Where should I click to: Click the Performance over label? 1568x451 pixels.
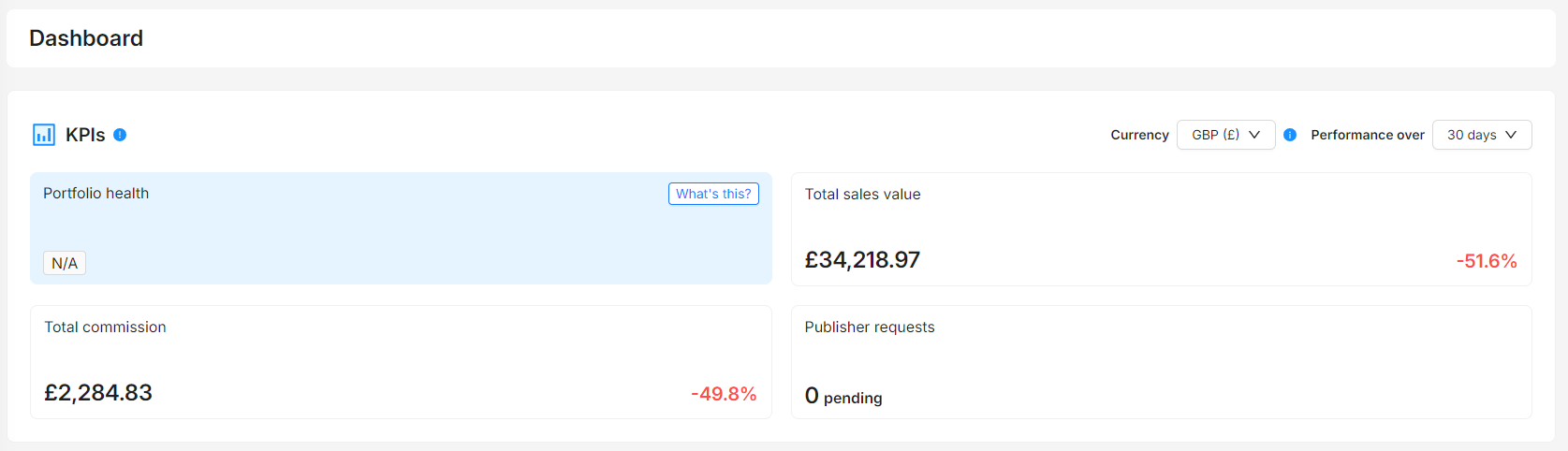1367,135
